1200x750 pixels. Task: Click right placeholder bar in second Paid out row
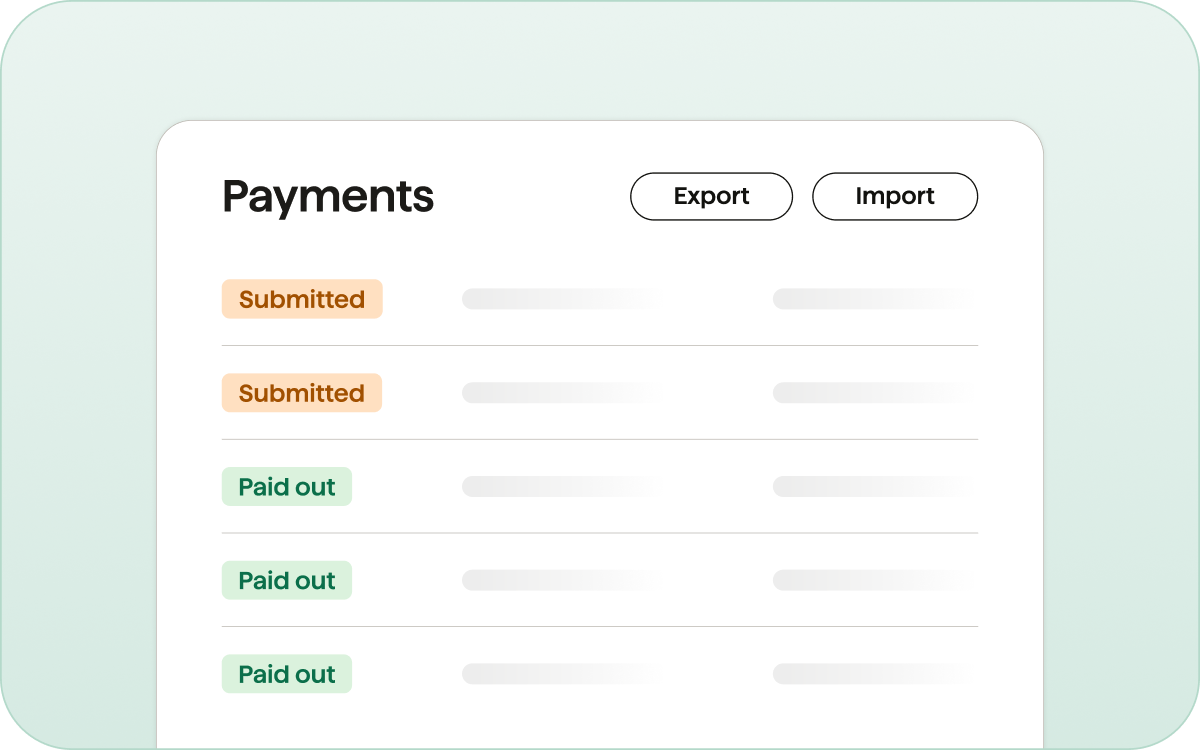pos(860,581)
